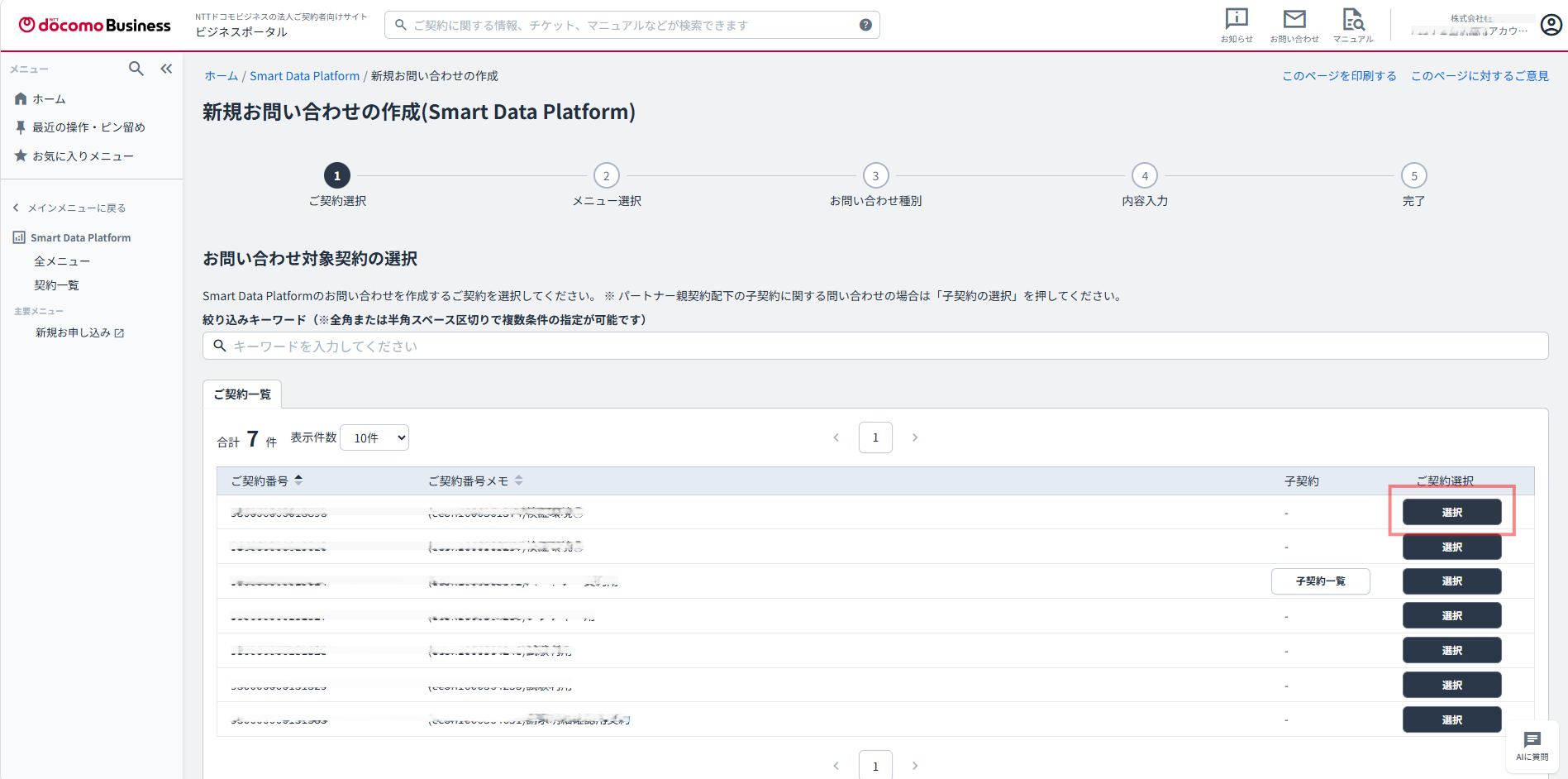Click the help question mark in header search
This screenshot has width=1568, height=779.
pos(865,25)
